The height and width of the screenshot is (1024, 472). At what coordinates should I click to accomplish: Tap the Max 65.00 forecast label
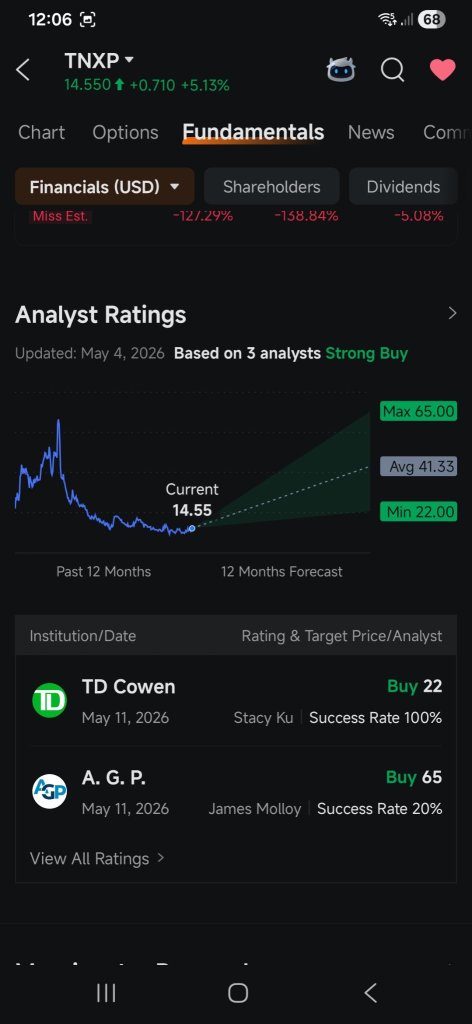pos(418,411)
